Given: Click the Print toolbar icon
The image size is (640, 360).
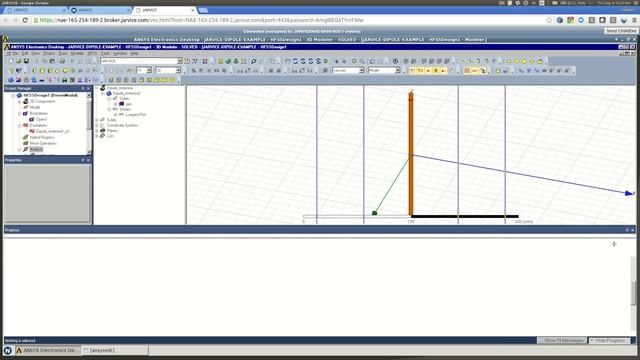Looking at the screenshot, I should pyautogui.click(x=62, y=61).
